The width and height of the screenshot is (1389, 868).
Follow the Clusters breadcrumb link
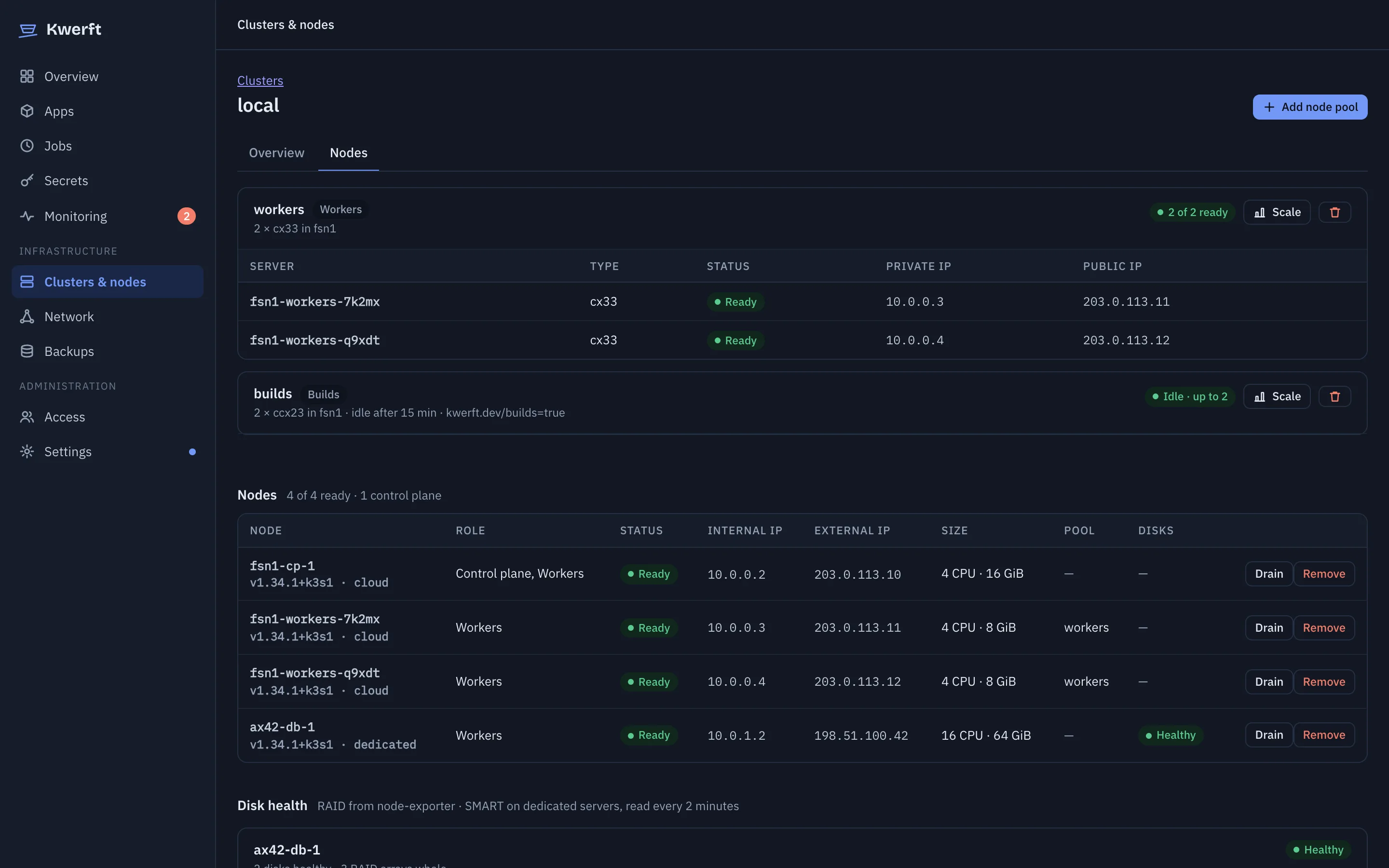pyautogui.click(x=260, y=81)
